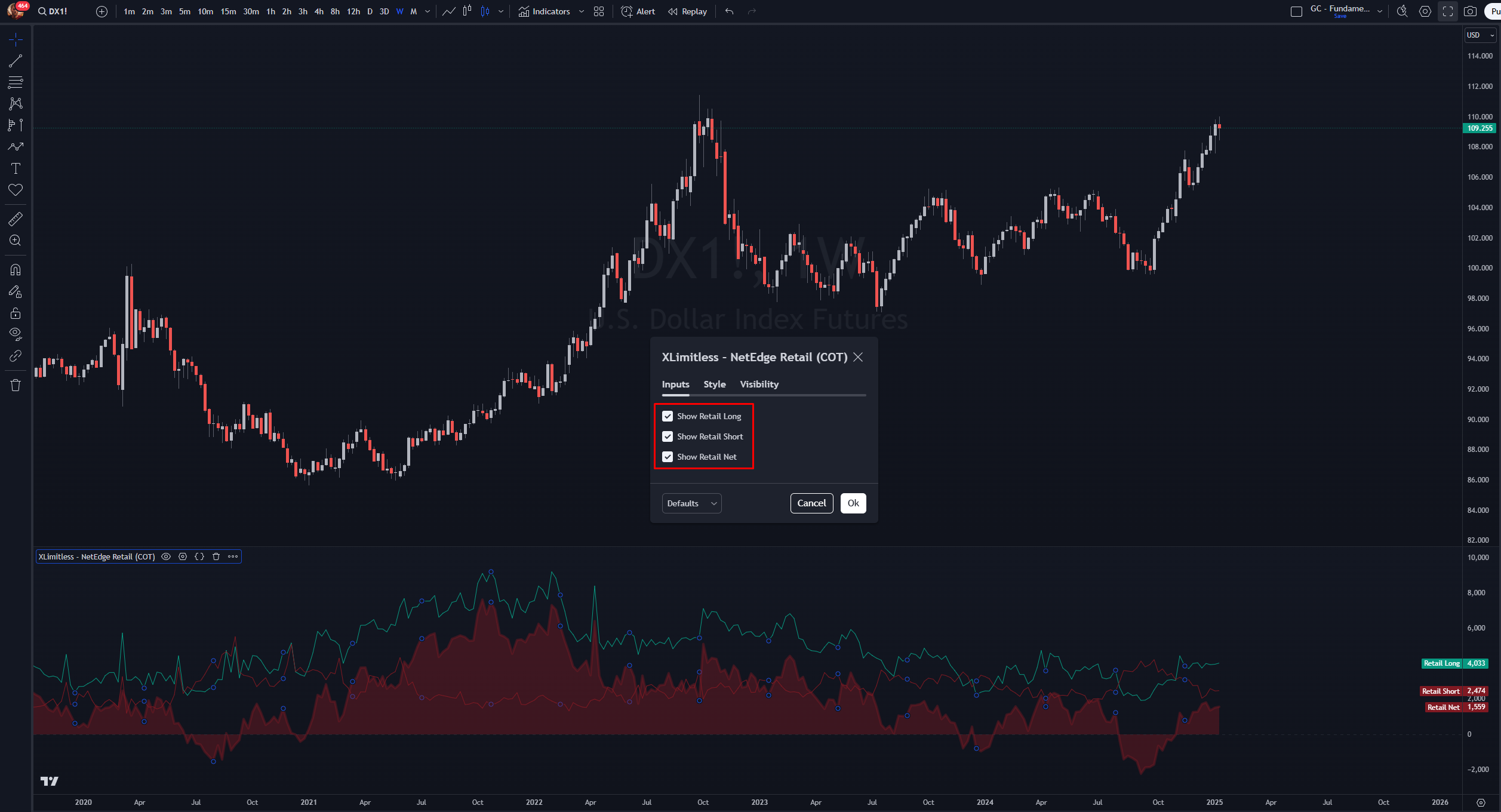Delete the NetEdge Retail indicator from legend
Viewport: 1501px width, 812px height.
(216, 556)
